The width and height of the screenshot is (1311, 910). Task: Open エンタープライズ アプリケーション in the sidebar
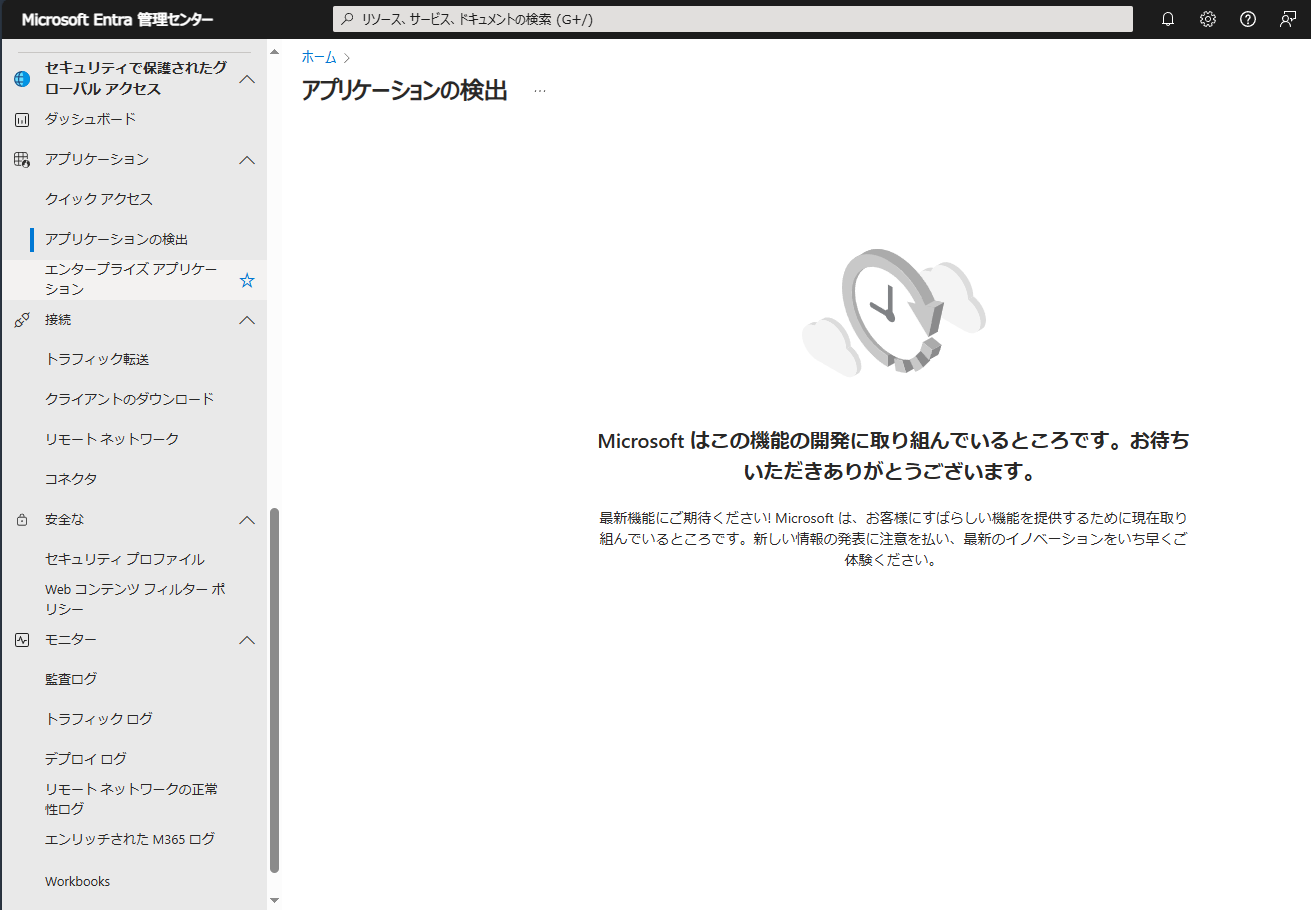[x=133, y=280]
